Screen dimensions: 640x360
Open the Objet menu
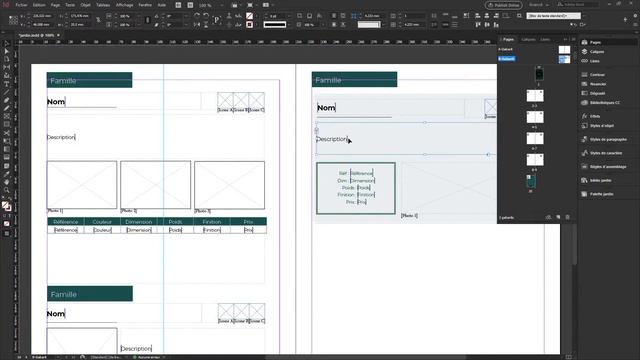click(86, 5)
